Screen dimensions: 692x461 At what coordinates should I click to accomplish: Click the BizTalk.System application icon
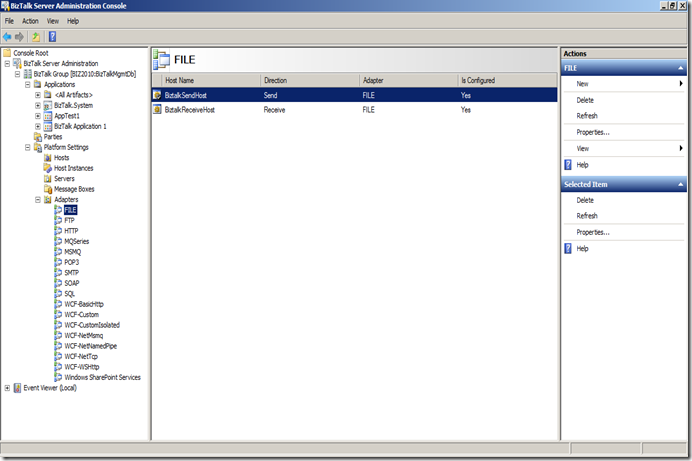tap(48, 105)
